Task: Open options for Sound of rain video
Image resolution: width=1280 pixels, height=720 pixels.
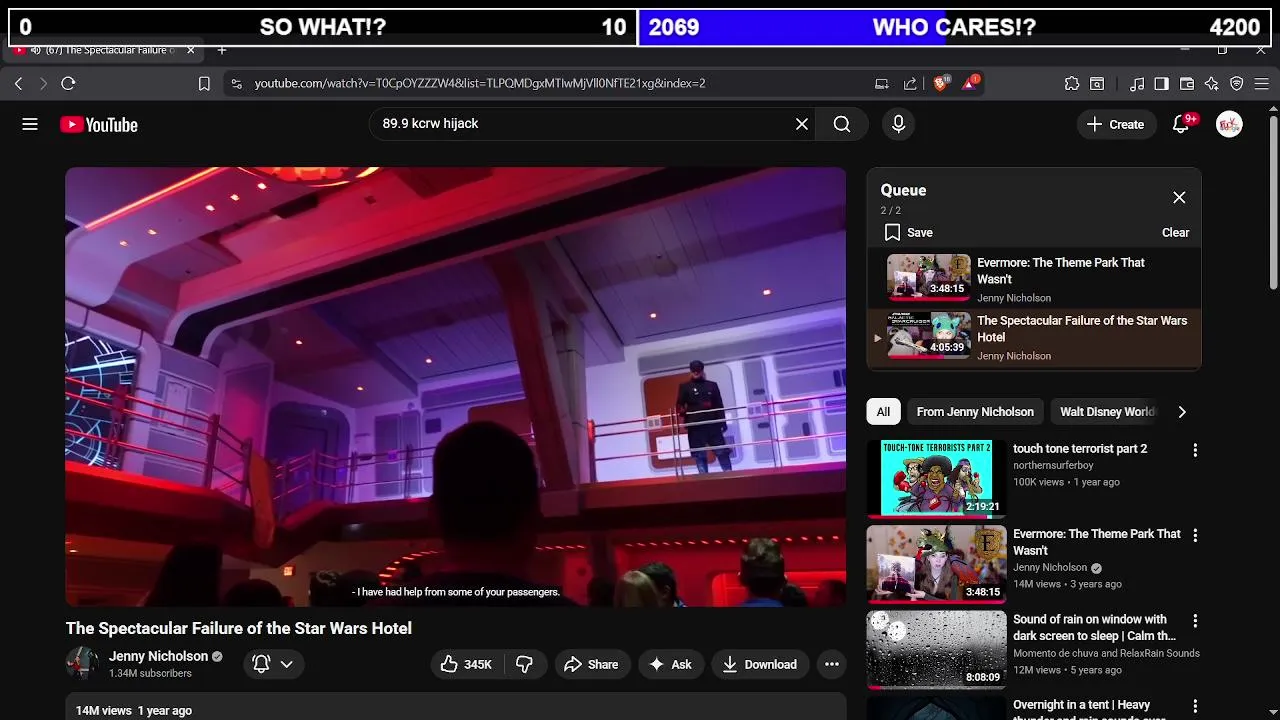Action: pyautogui.click(x=1195, y=620)
